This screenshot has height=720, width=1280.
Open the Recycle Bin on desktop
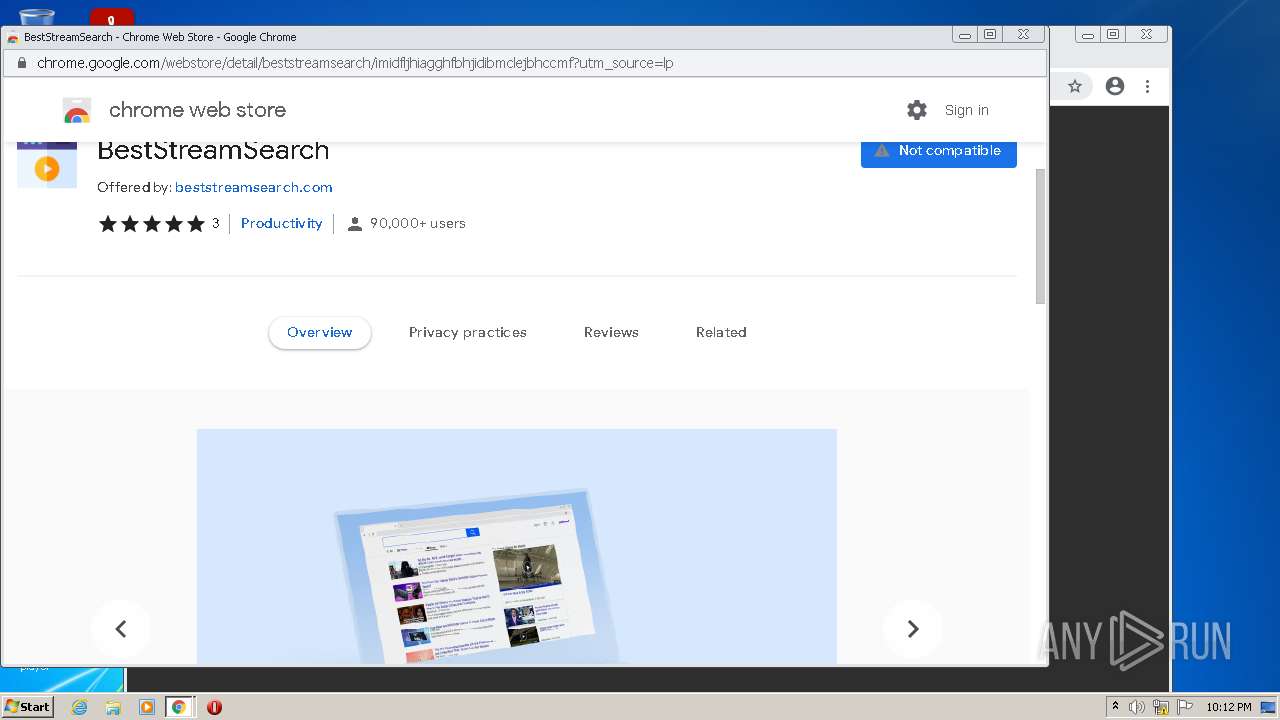37,16
